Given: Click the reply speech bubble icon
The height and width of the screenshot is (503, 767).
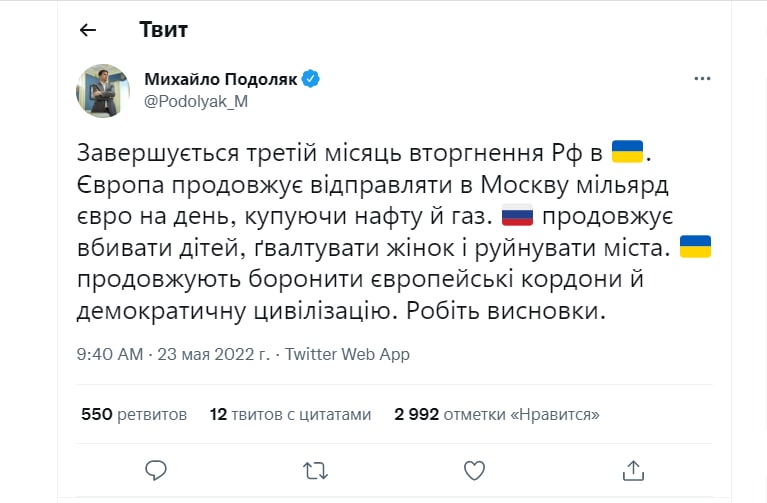Looking at the screenshot, I should (x=155, y=469).
